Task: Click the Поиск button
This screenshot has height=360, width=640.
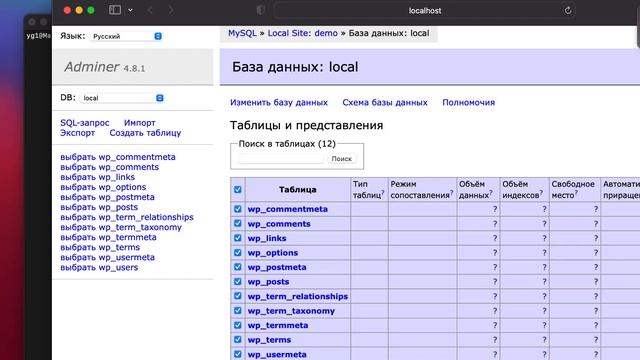Action: click(341, 159)
